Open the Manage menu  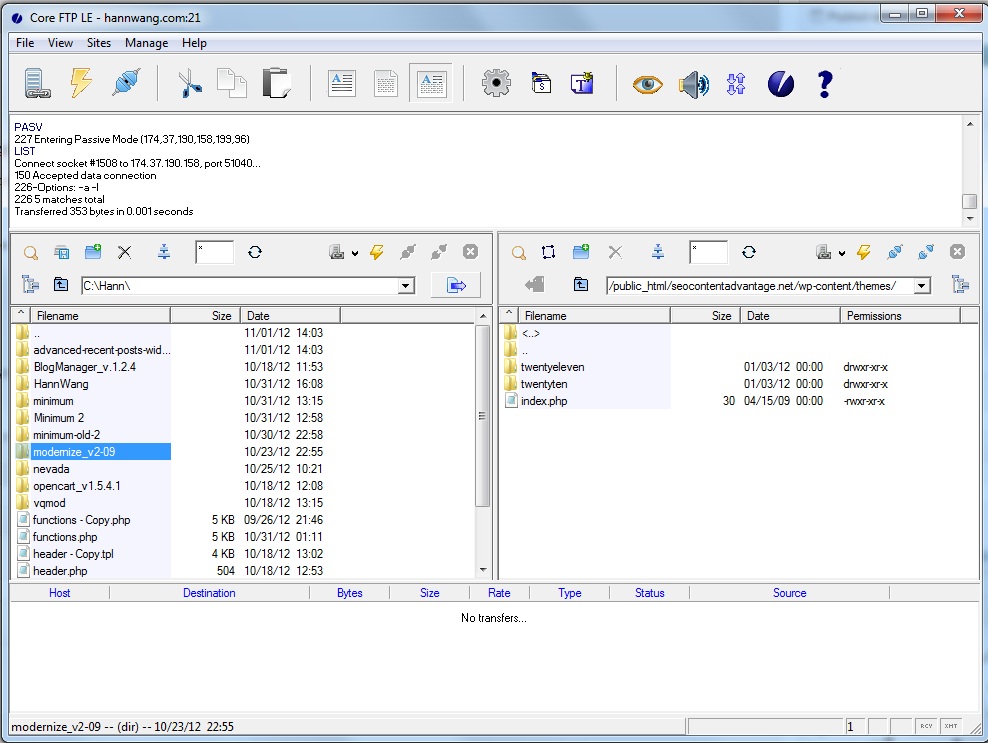[x=146, y=43]
